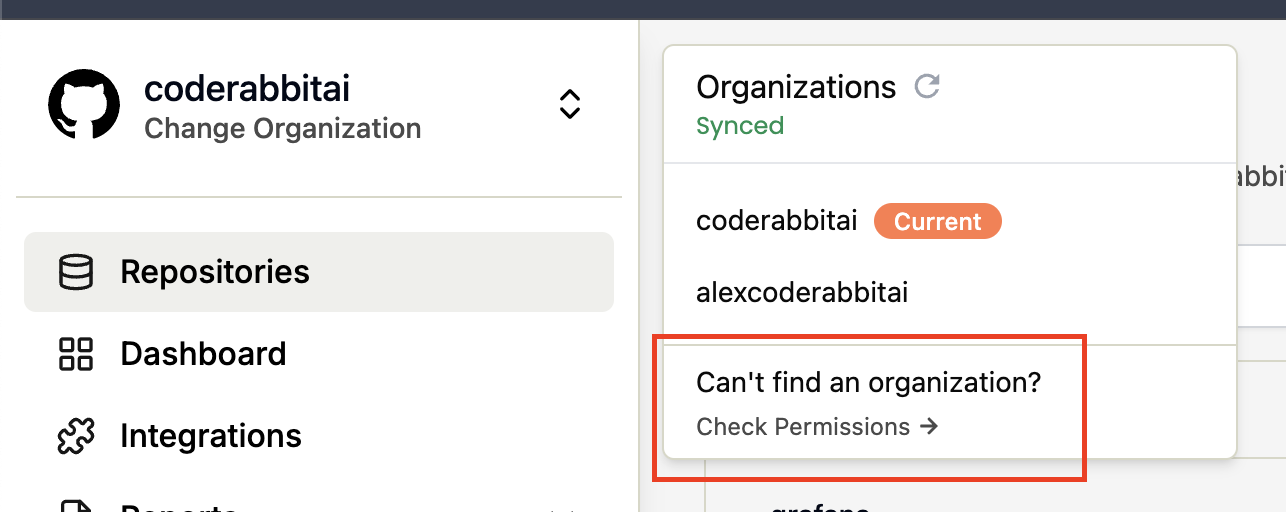1286x512 pixels.
Task: Click the Dashboard grid icon
Action: 77,354
